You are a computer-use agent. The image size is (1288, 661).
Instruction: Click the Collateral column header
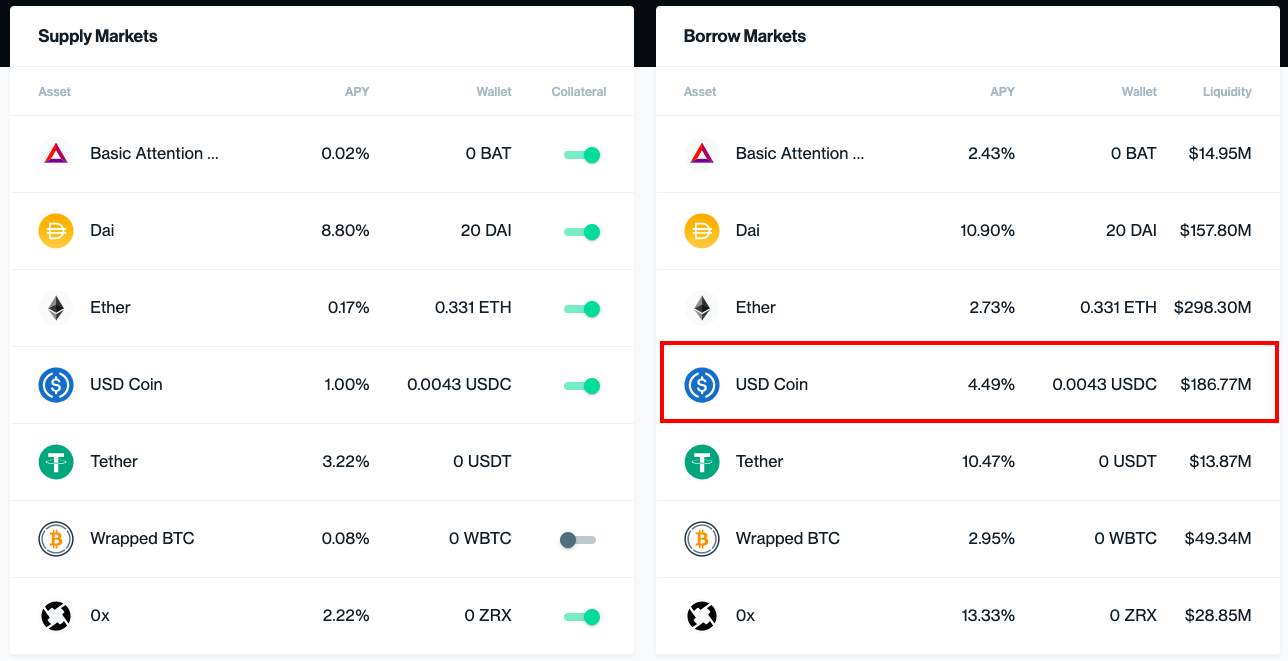coord(579,92)
